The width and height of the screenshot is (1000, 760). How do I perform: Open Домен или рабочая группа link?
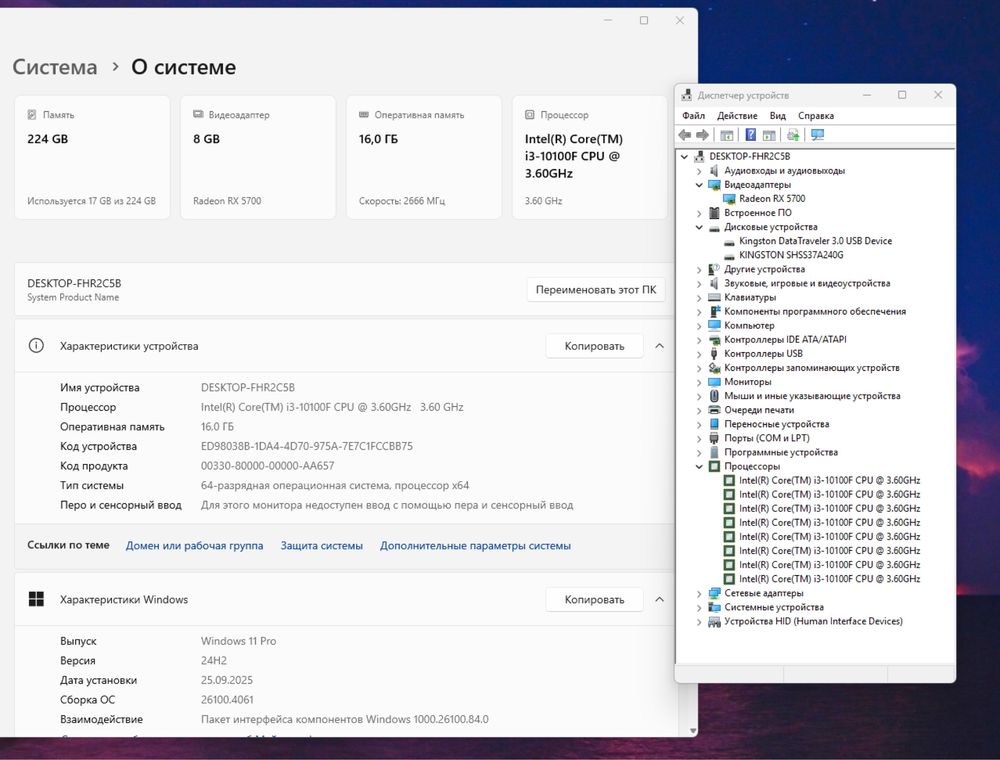[x=195, y=546]
